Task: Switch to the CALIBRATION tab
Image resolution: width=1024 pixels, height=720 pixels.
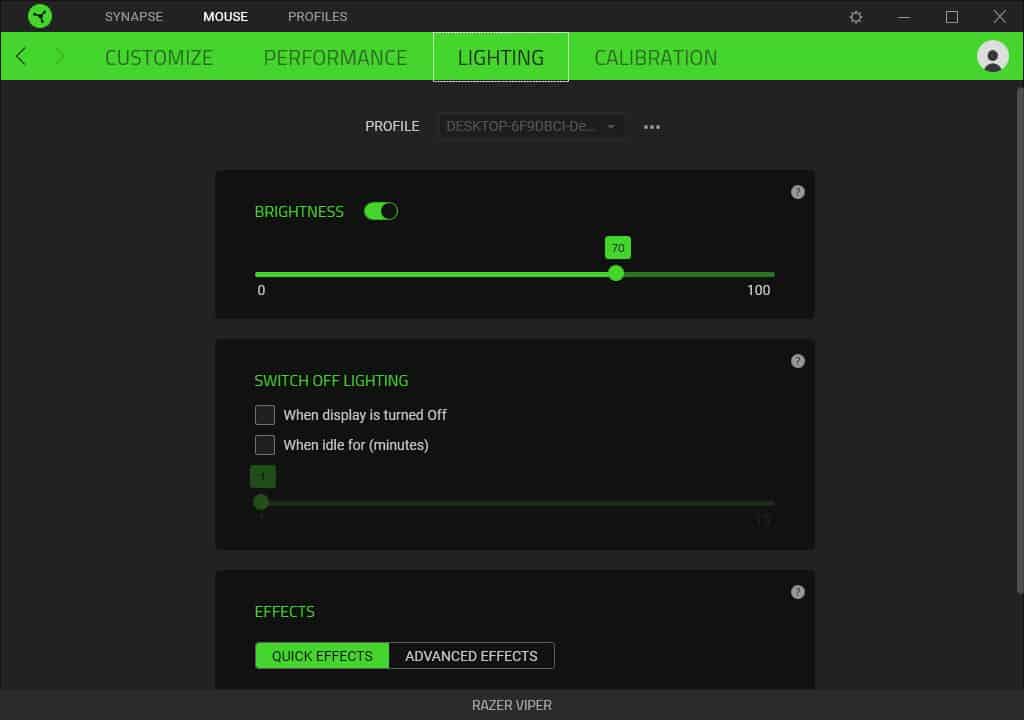Action: coord(655,57)
